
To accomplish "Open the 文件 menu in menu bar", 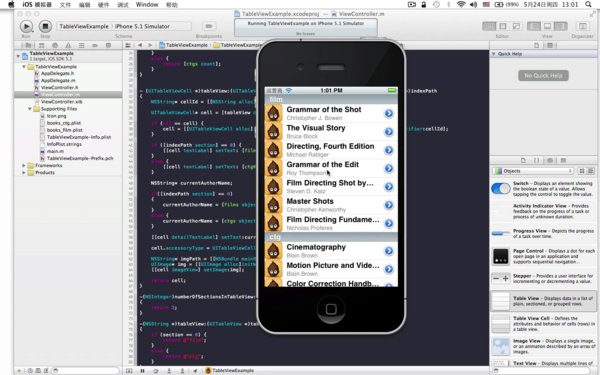I will pos(65,5).
